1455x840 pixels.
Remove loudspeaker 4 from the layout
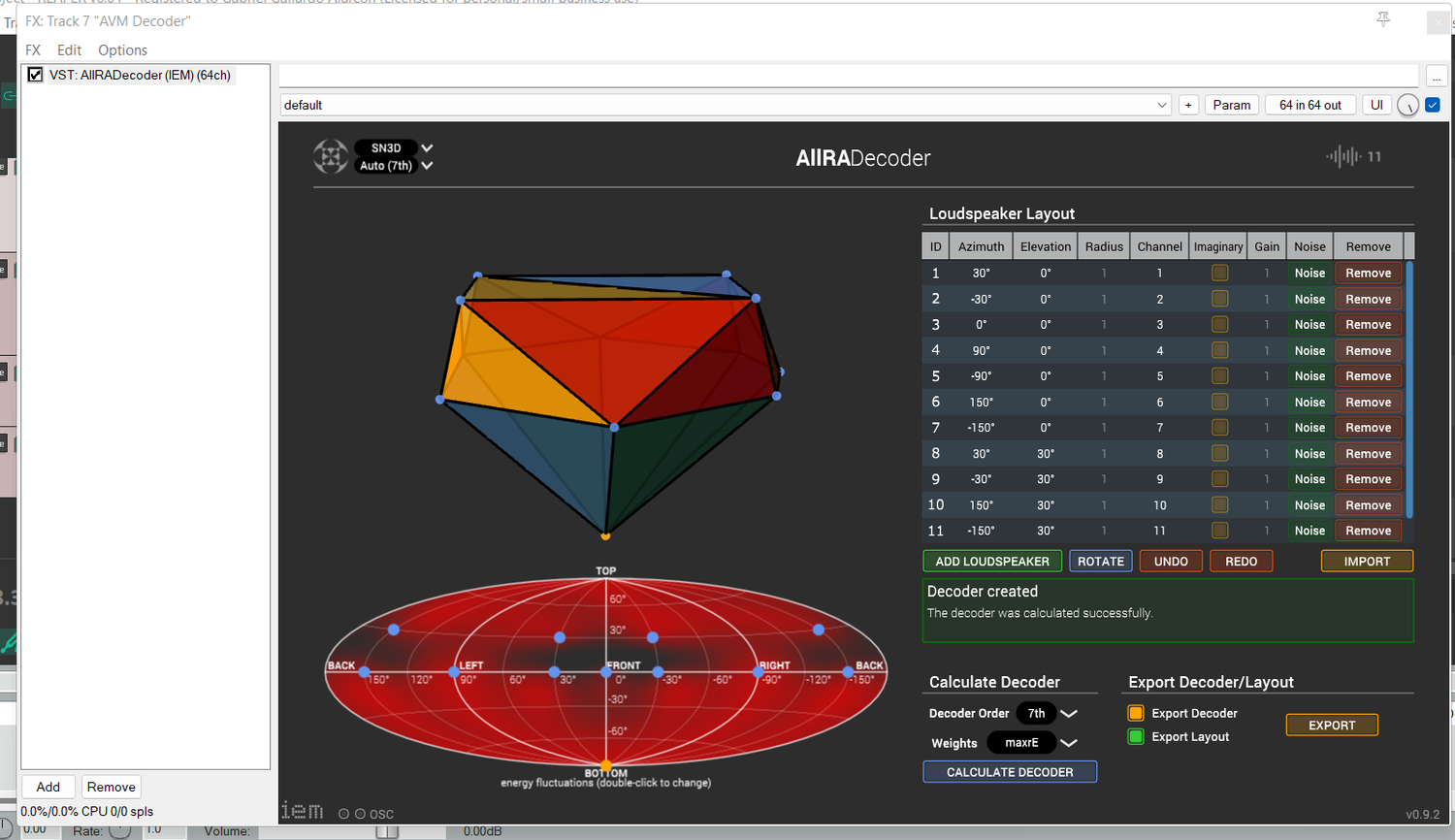click(x=1369, y=351)
